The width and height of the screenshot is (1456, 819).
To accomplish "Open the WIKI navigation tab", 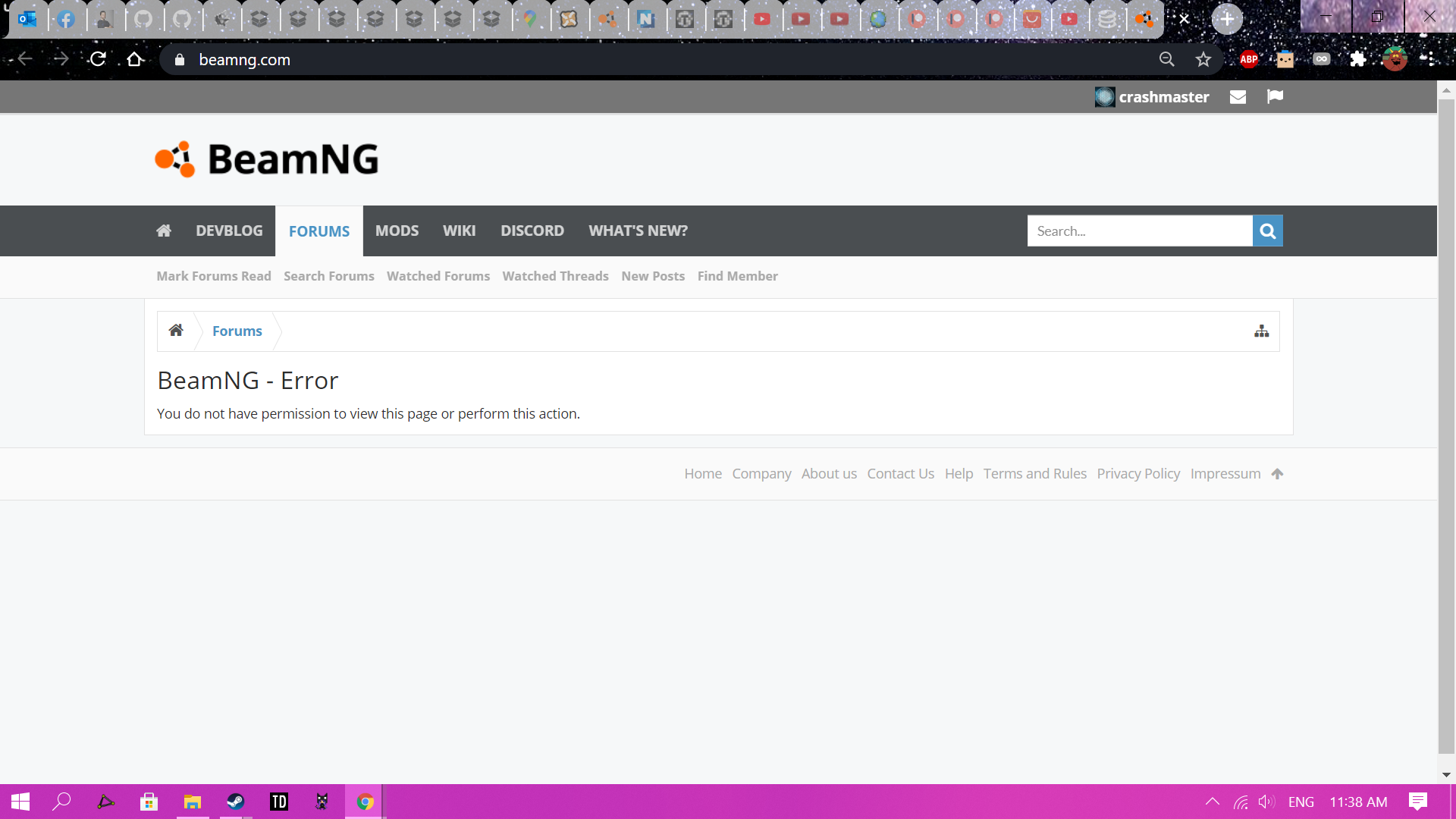I will point(459,231).
